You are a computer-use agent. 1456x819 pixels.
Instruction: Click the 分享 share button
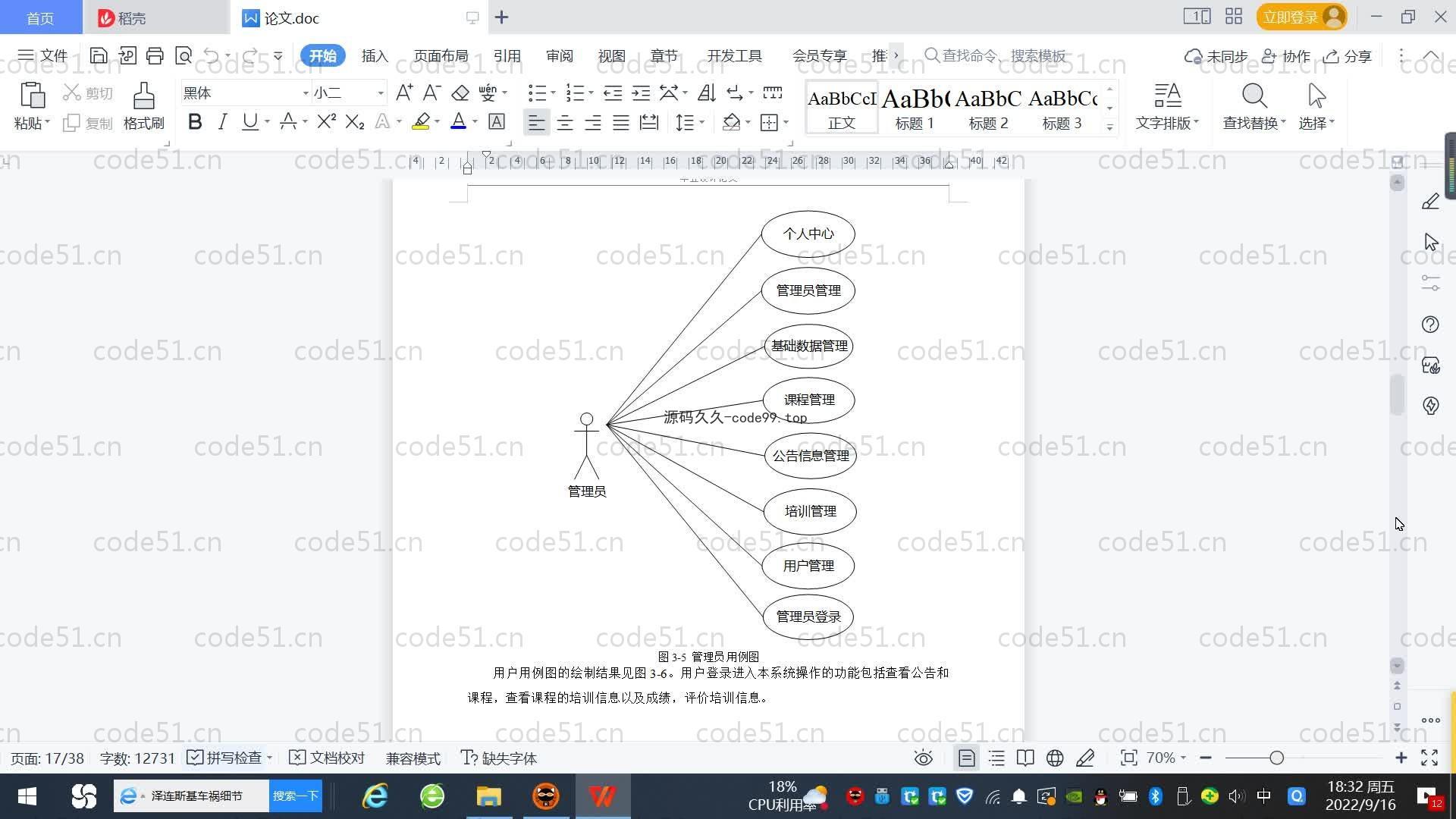1348,55
